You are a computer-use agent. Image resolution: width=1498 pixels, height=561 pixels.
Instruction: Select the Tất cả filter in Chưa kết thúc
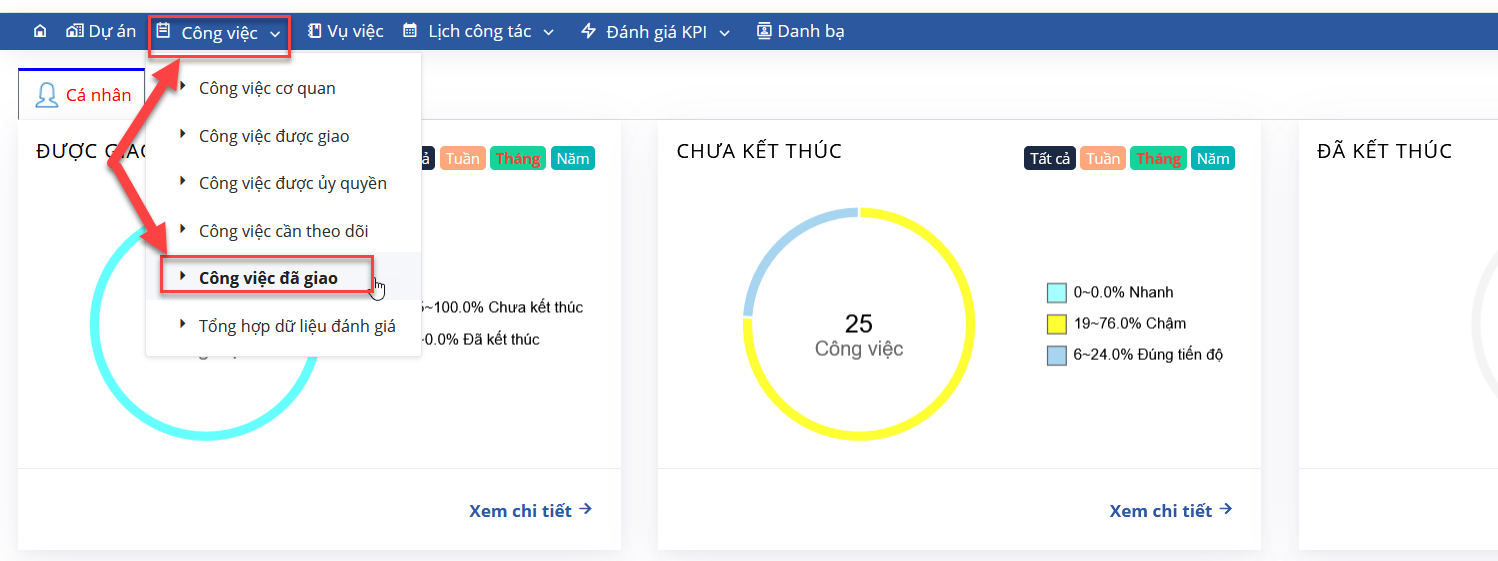(1050, 158)
